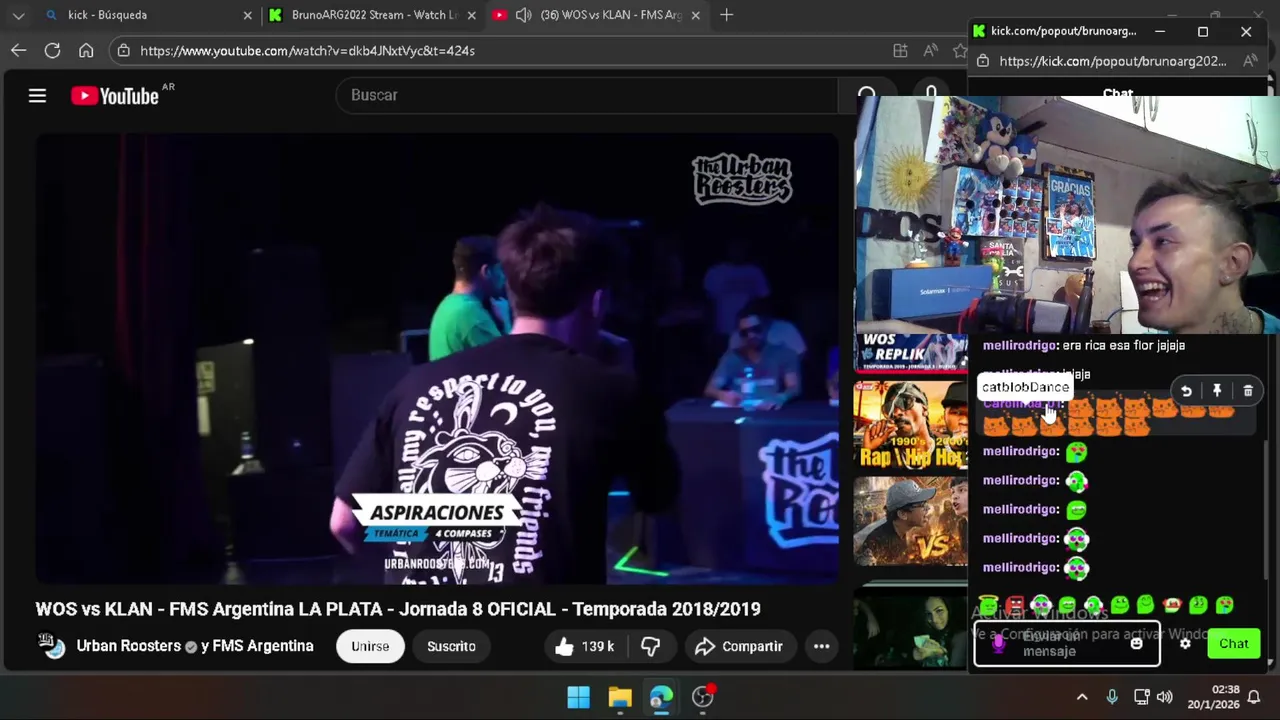The height and width of the screenshot is (720, 1280).
Task: Open the WOS REPLIK suggested video thumbnail
Action: [911, 352]
